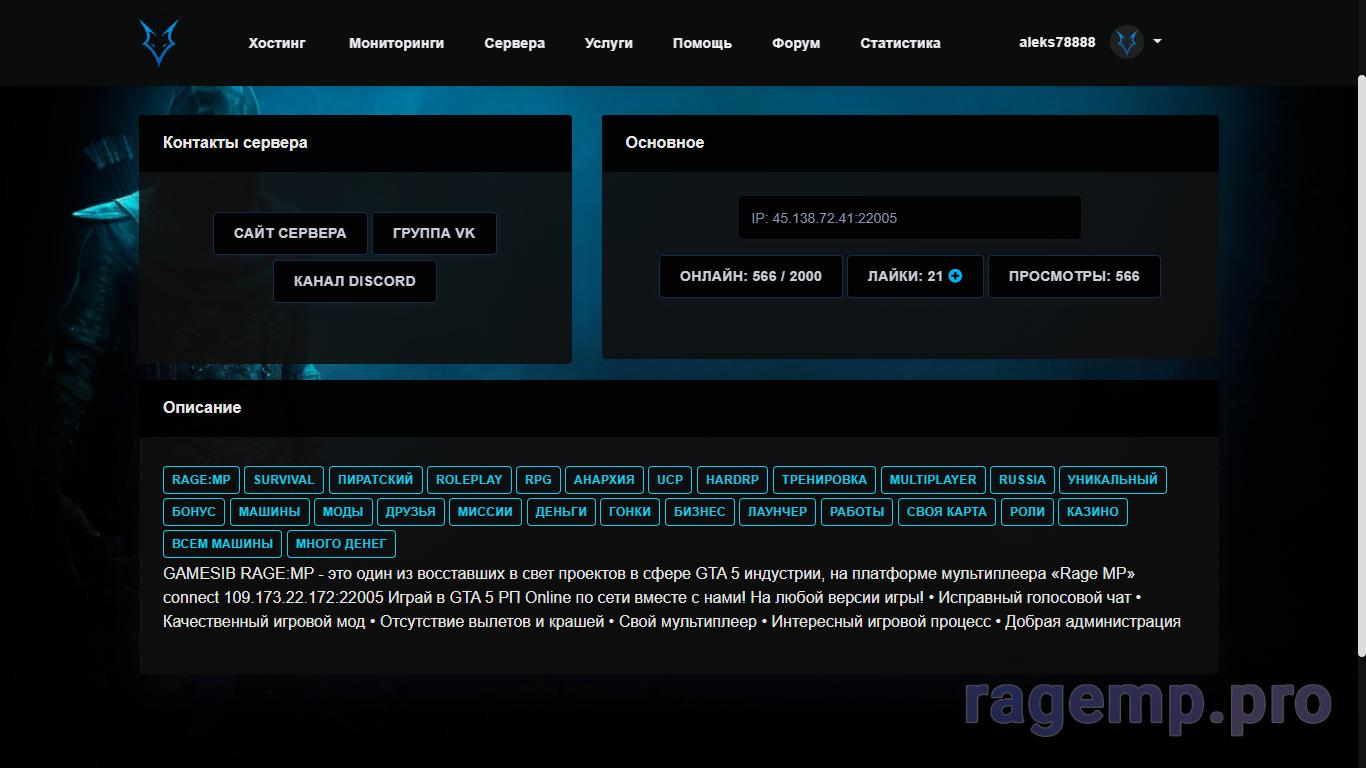1366x768 pixels.
Task: Select the ЛАУНЧЕР tag
Action: [x=778, y=512]
